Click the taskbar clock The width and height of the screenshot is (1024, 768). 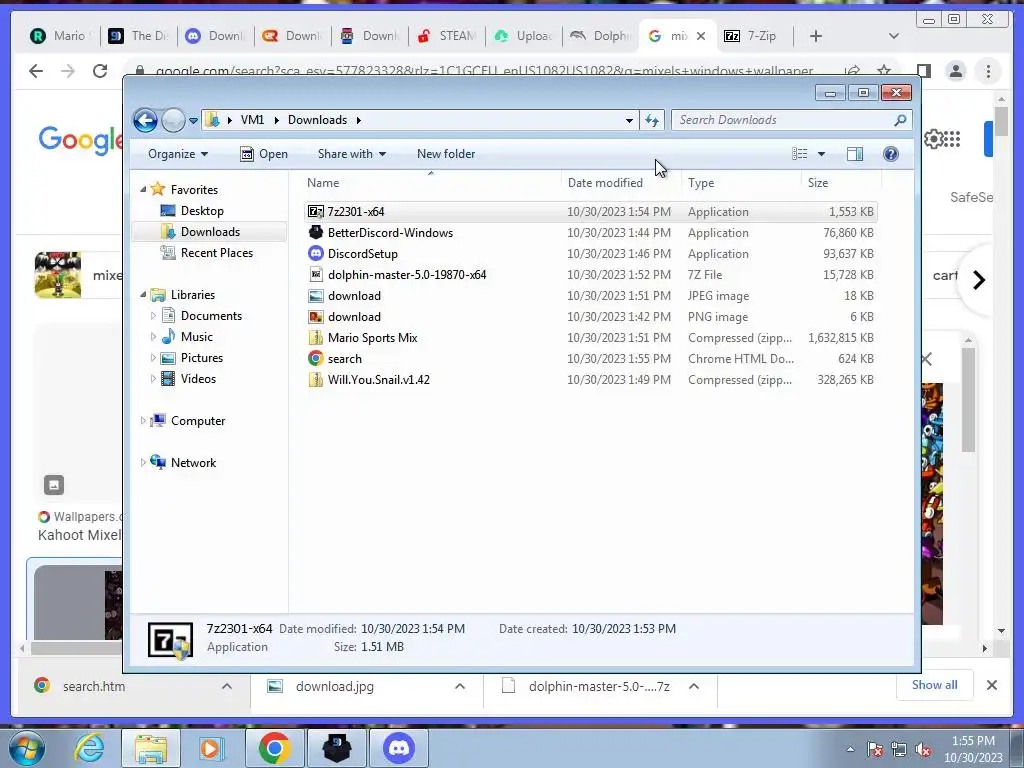coord(973,749)
